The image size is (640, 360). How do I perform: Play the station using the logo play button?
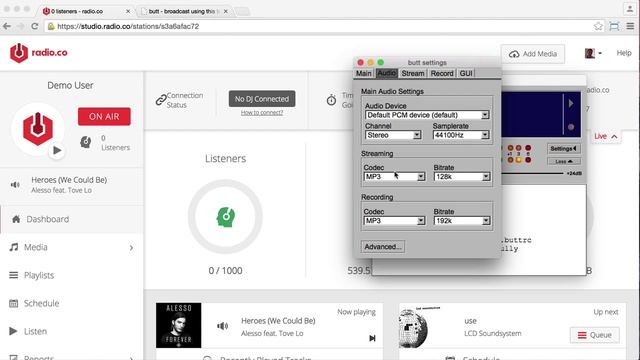(x=57, y=150)
